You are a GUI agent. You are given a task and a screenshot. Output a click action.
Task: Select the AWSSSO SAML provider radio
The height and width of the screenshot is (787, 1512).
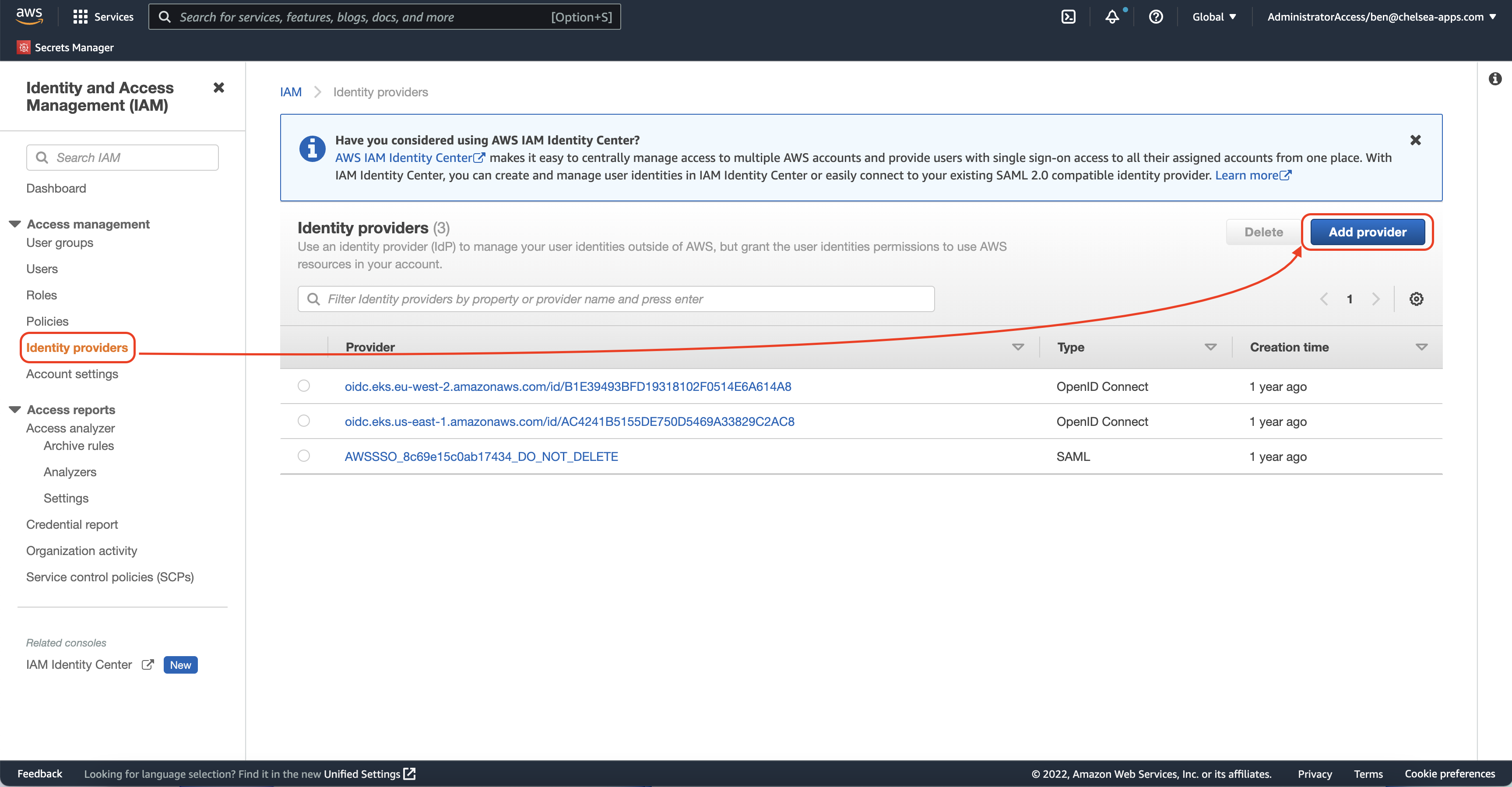coord(303,456)
